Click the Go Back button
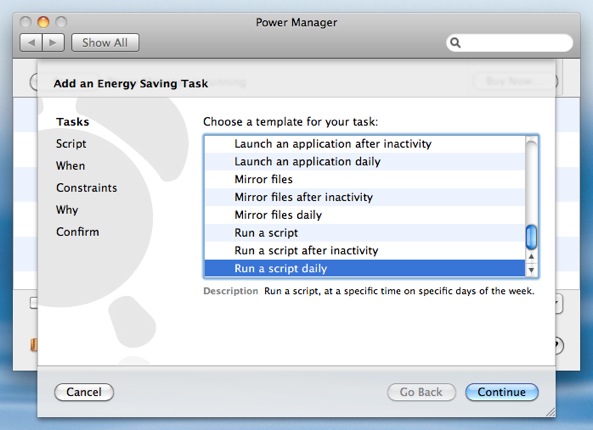593x430 pixels. click(x=421, y=392)
